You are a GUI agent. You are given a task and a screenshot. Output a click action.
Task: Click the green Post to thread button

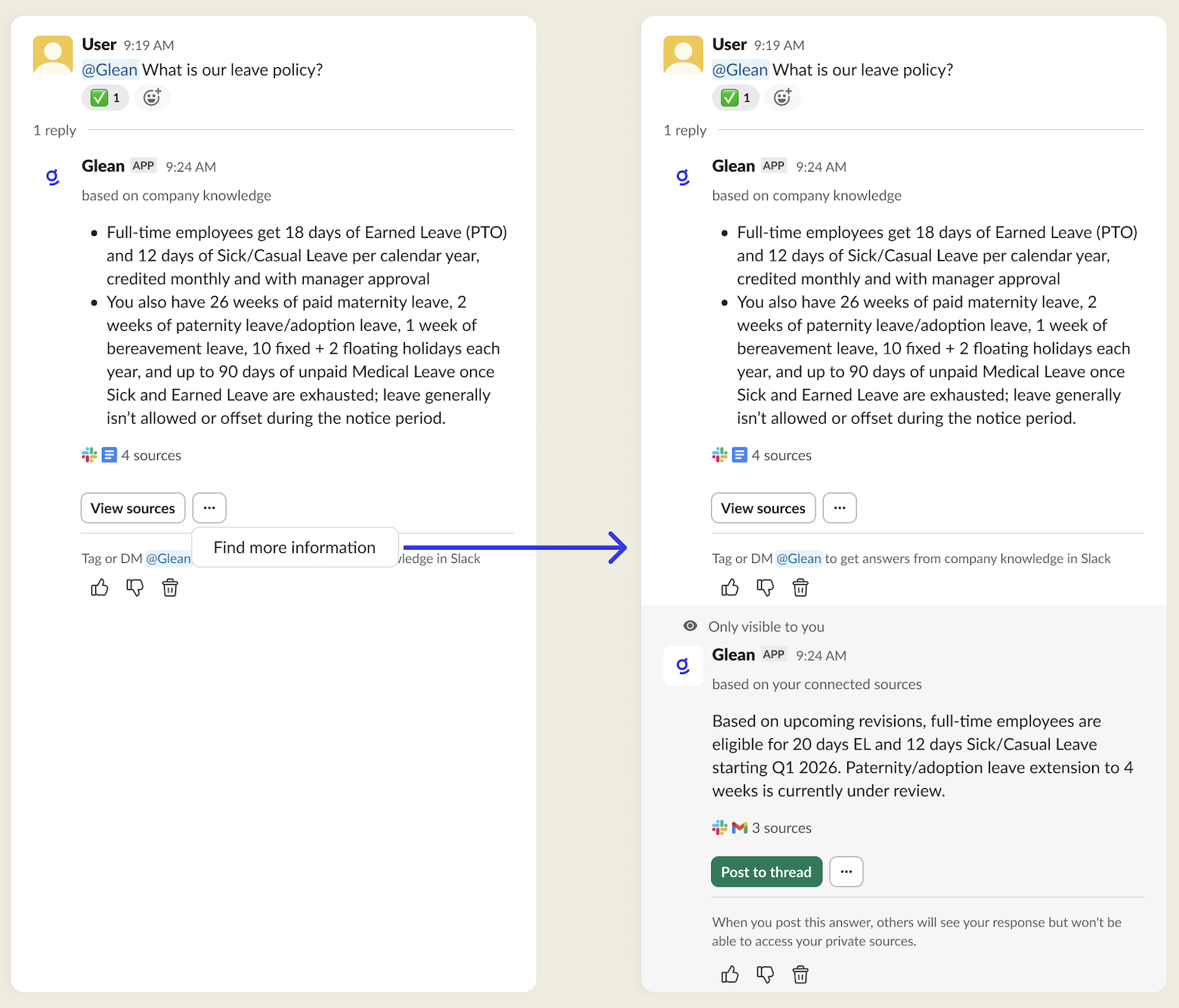pos(766,872)
